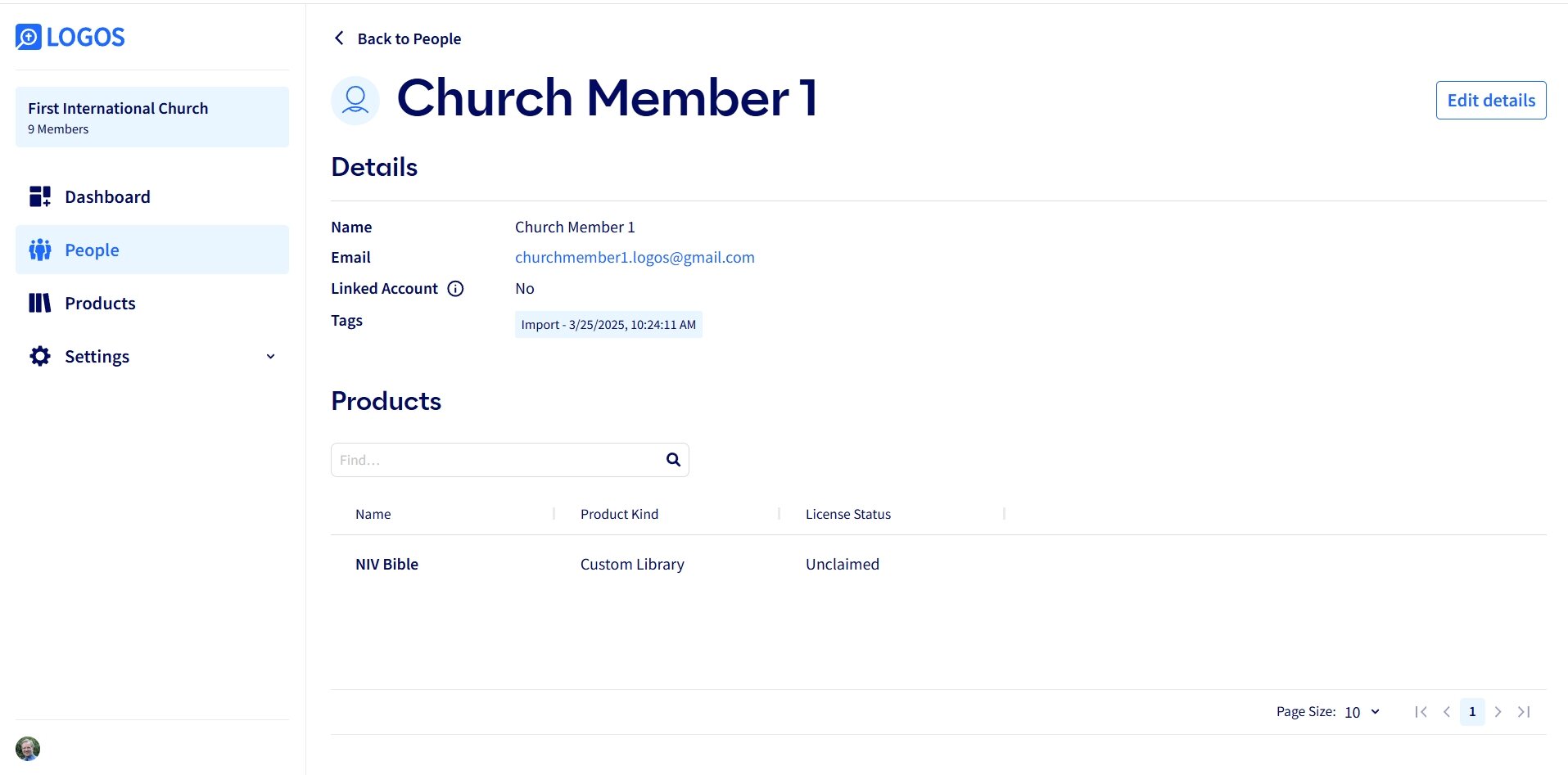Click the Settings gear icon

pyautogui.click(x=40, y=356)
